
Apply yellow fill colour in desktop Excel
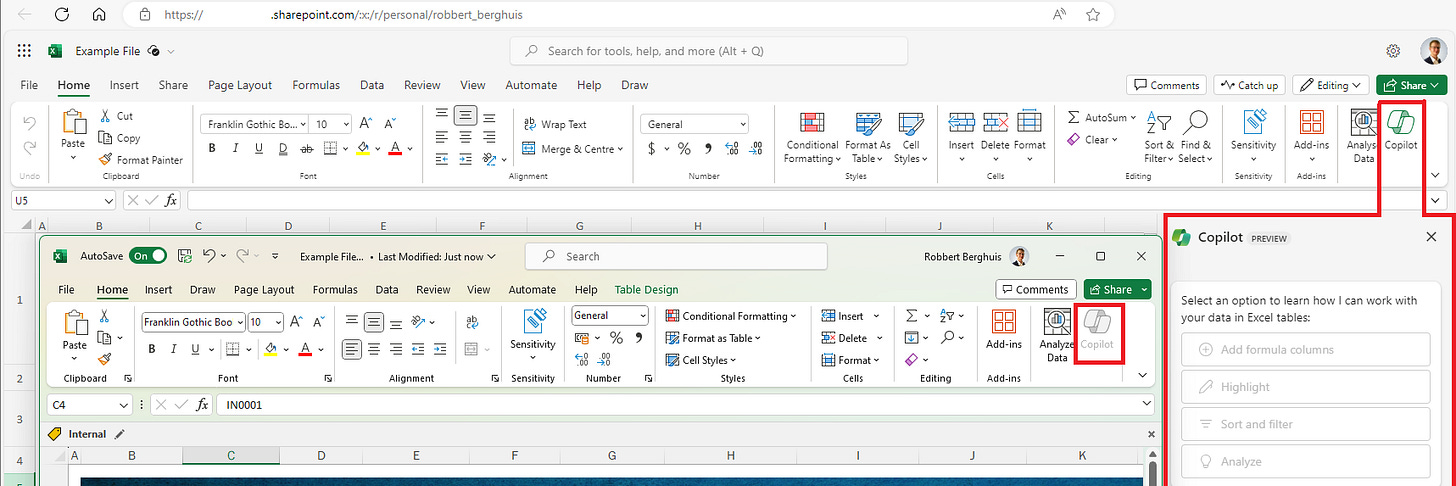click(271, 349)
